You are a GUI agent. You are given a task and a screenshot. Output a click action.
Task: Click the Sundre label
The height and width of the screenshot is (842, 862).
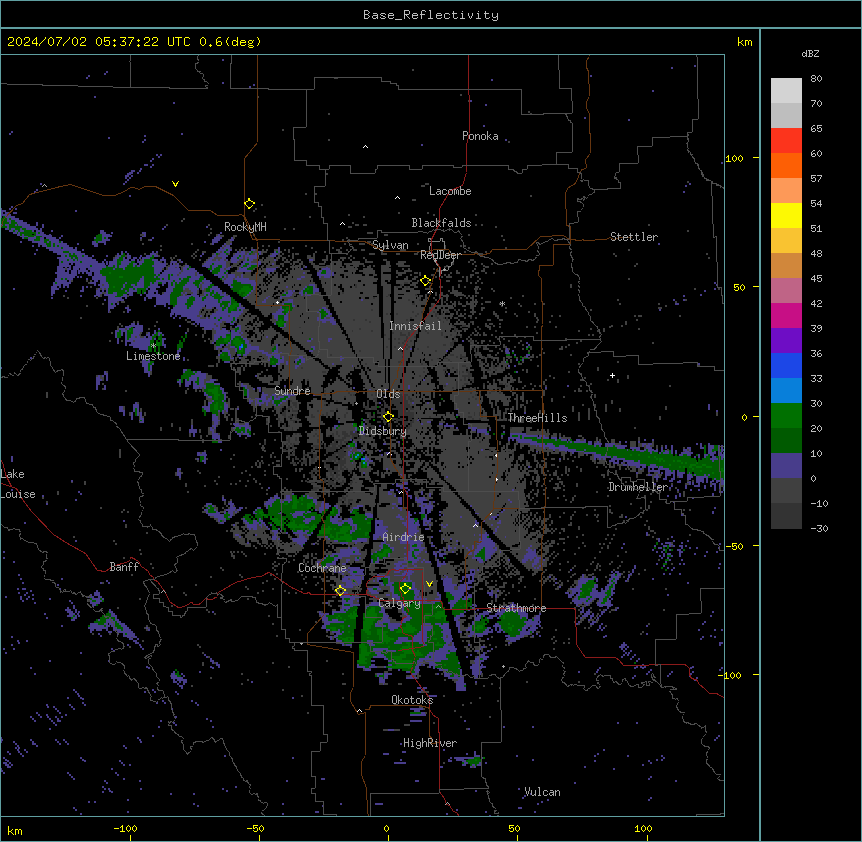[x=292, y=391]
